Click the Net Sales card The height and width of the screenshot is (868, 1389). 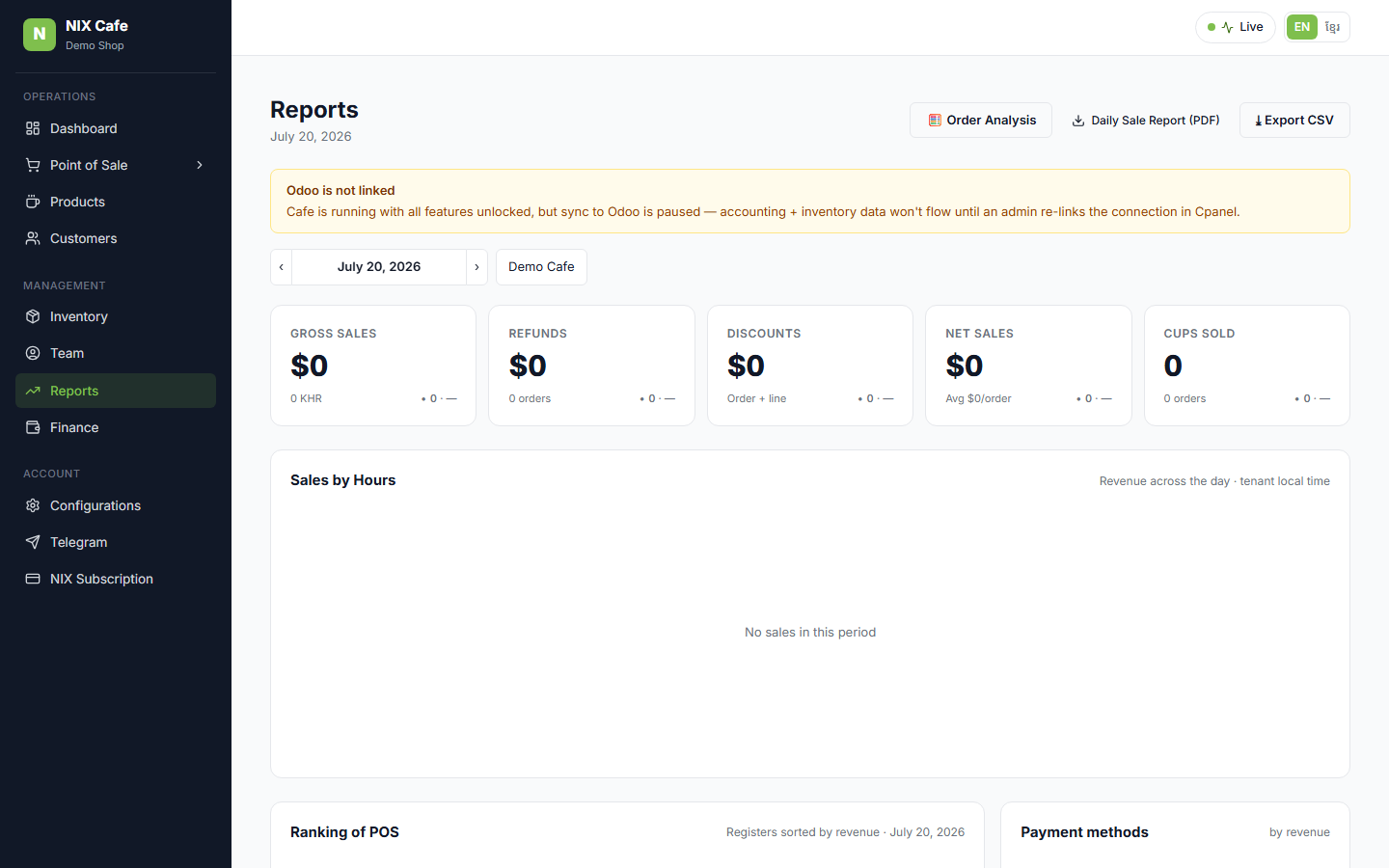point(1028,366)
